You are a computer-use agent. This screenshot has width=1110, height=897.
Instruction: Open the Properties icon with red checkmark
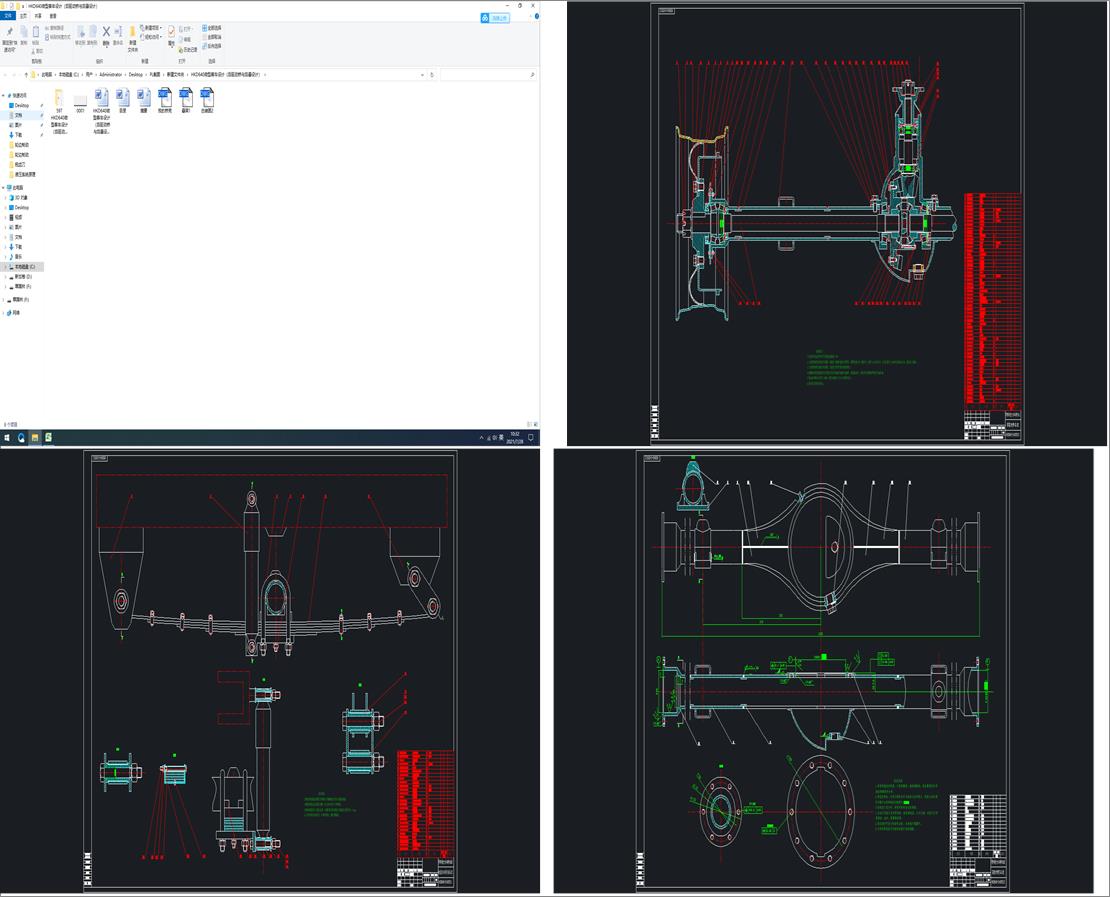pyautogui.click(x=171, y=32)
